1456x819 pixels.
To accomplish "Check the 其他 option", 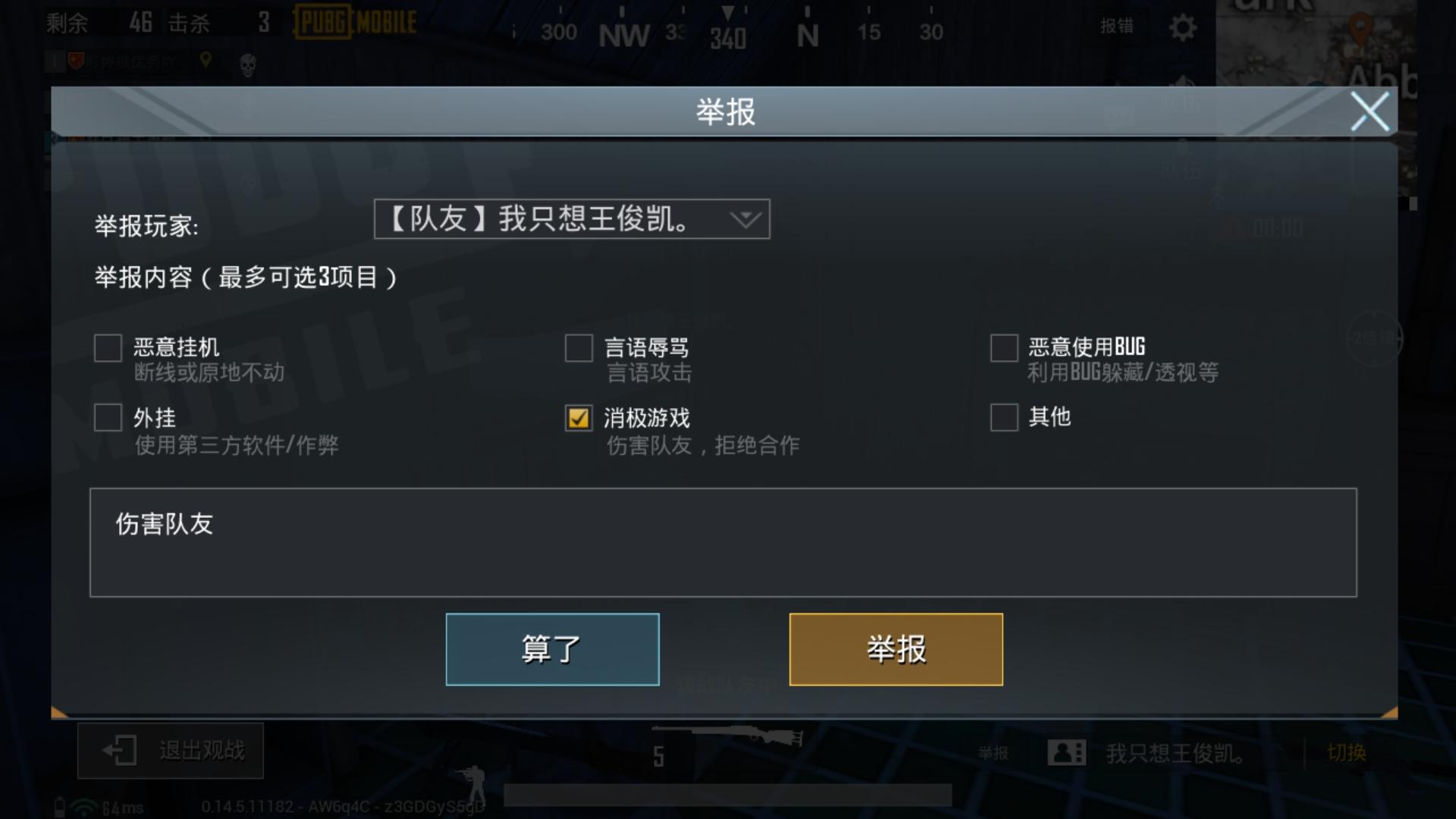I will 1004,417.
